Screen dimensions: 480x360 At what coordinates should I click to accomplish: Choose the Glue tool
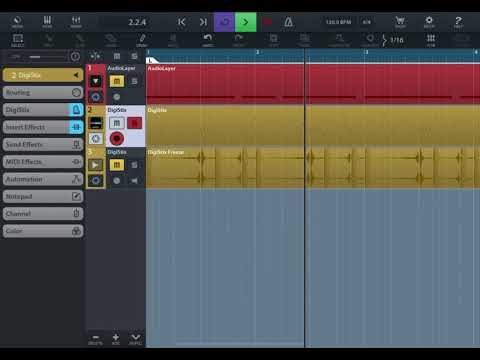pos(80,40)
